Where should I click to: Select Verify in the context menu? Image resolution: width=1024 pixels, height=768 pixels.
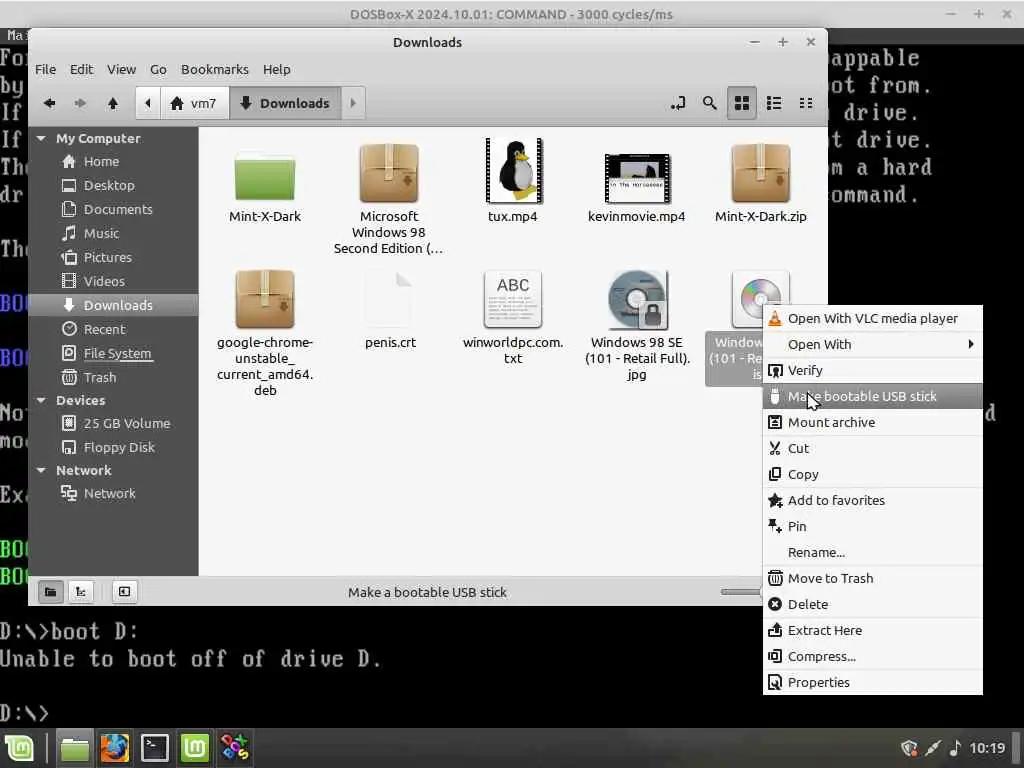pos(872,370)
